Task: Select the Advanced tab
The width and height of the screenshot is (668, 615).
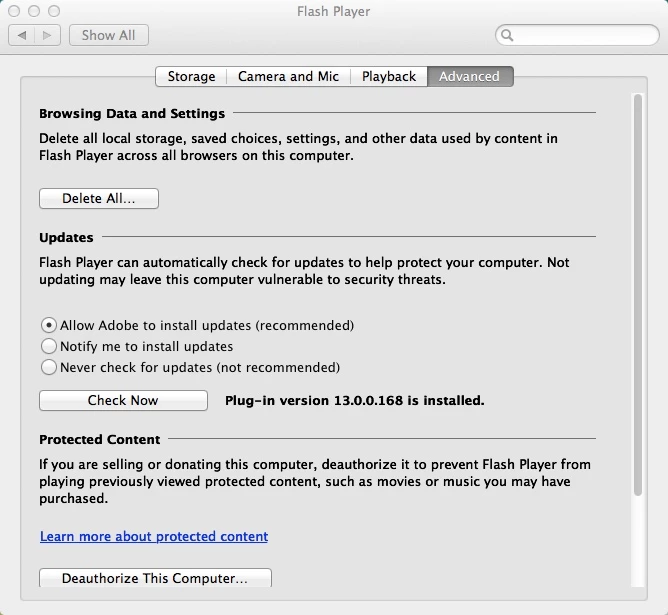Action: [x=470, y=77]
